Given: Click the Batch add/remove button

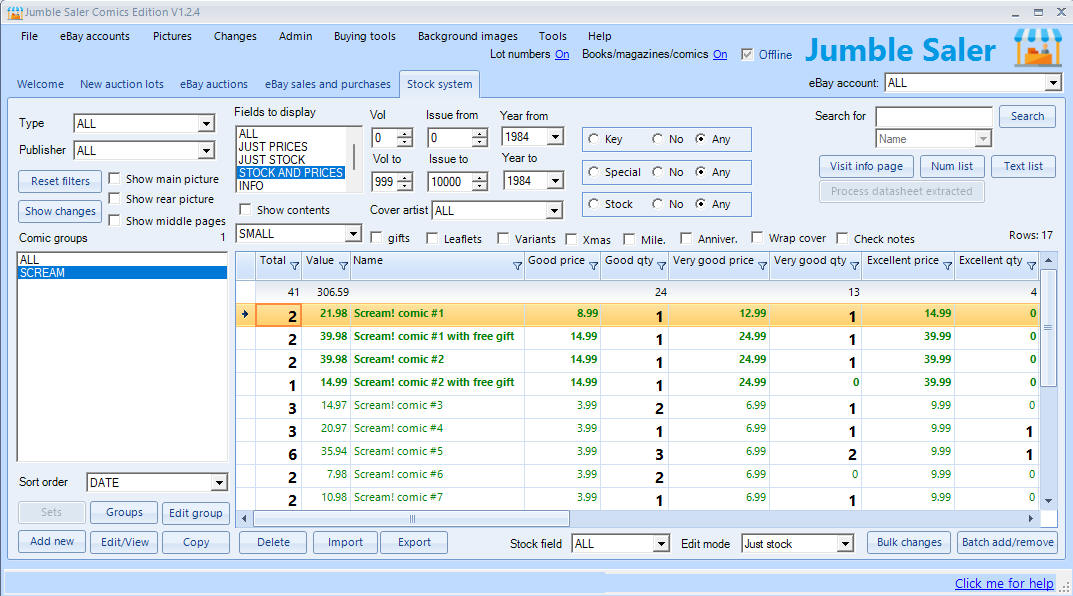Looking at the screenshot, I should click(1007, 542).
